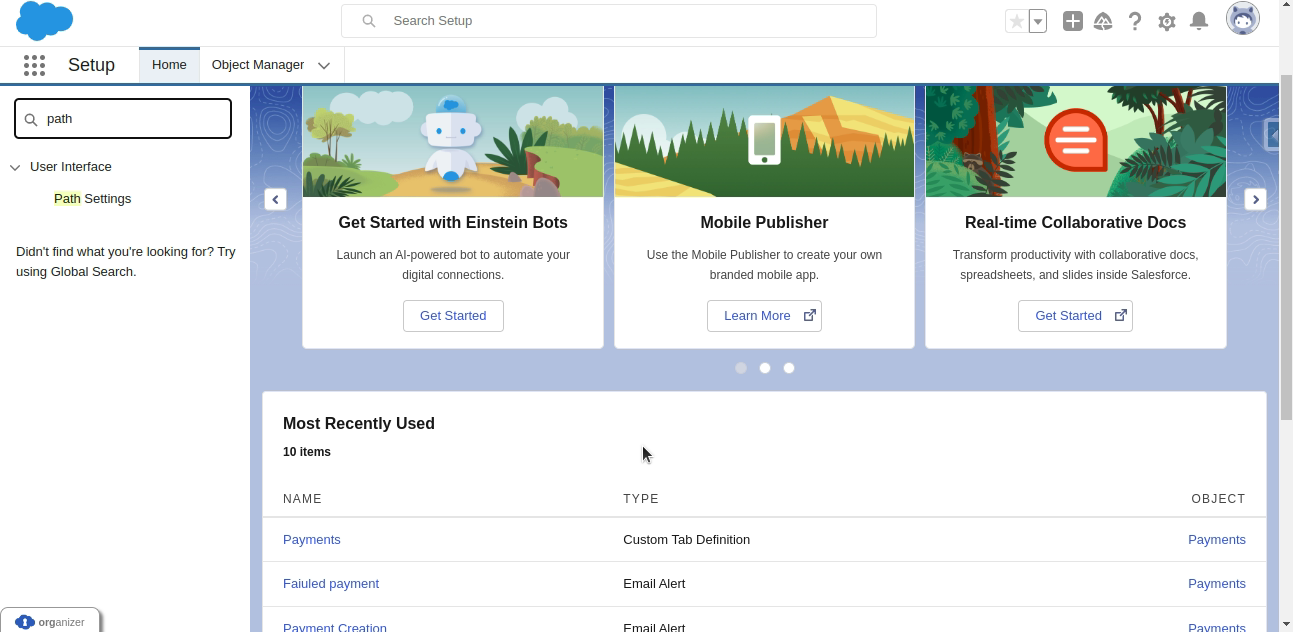Click the Einstein Bots robot illustration
This screenshot has width=1293, height=632.
point(453,141)
